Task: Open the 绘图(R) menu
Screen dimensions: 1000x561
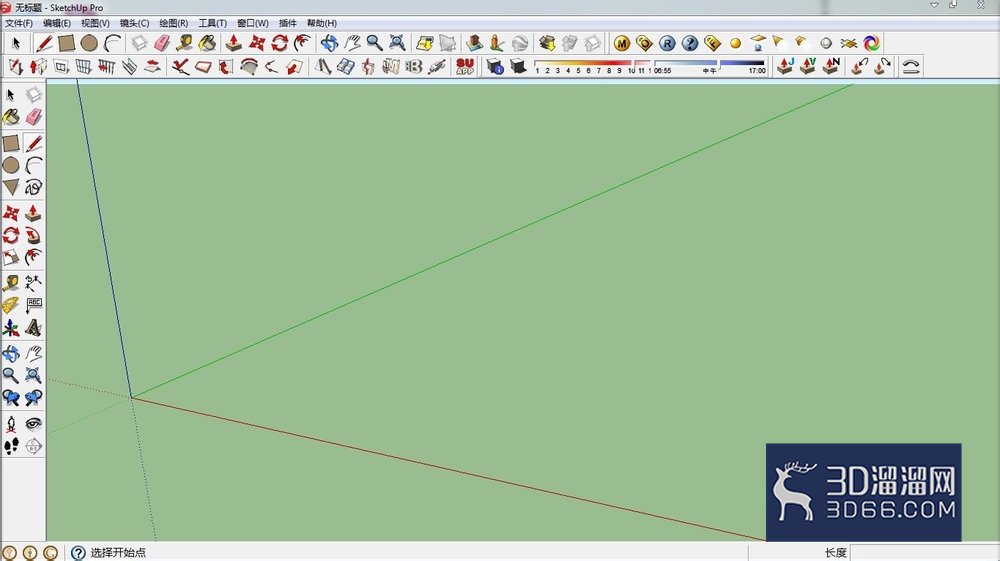Action: point(173,23)
